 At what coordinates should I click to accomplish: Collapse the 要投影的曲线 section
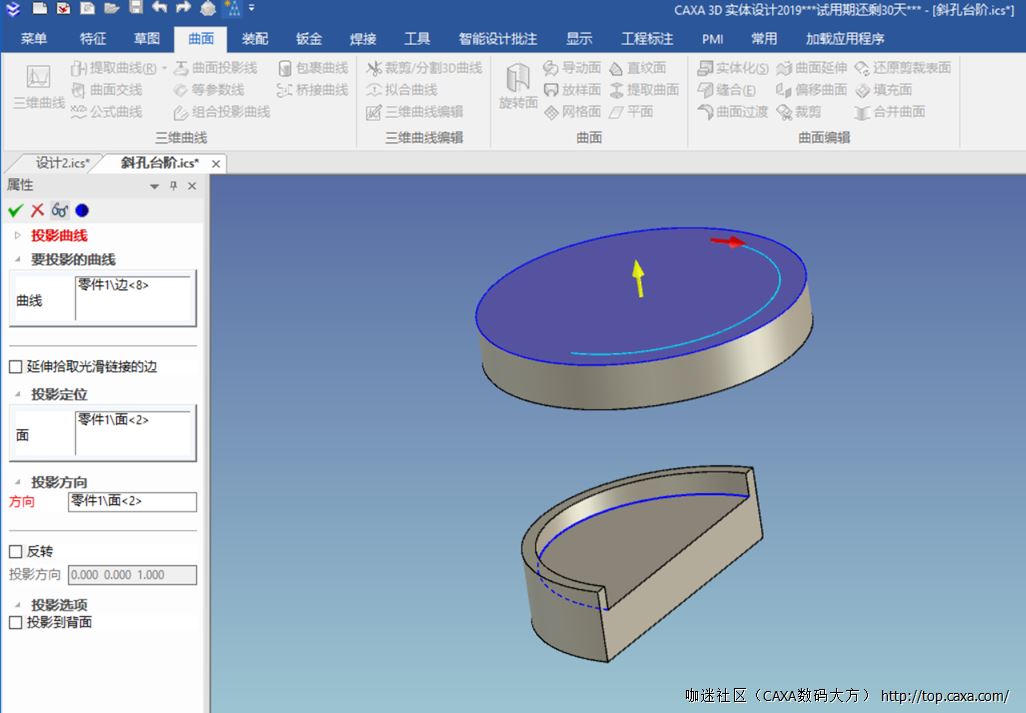tap(18, 260)
